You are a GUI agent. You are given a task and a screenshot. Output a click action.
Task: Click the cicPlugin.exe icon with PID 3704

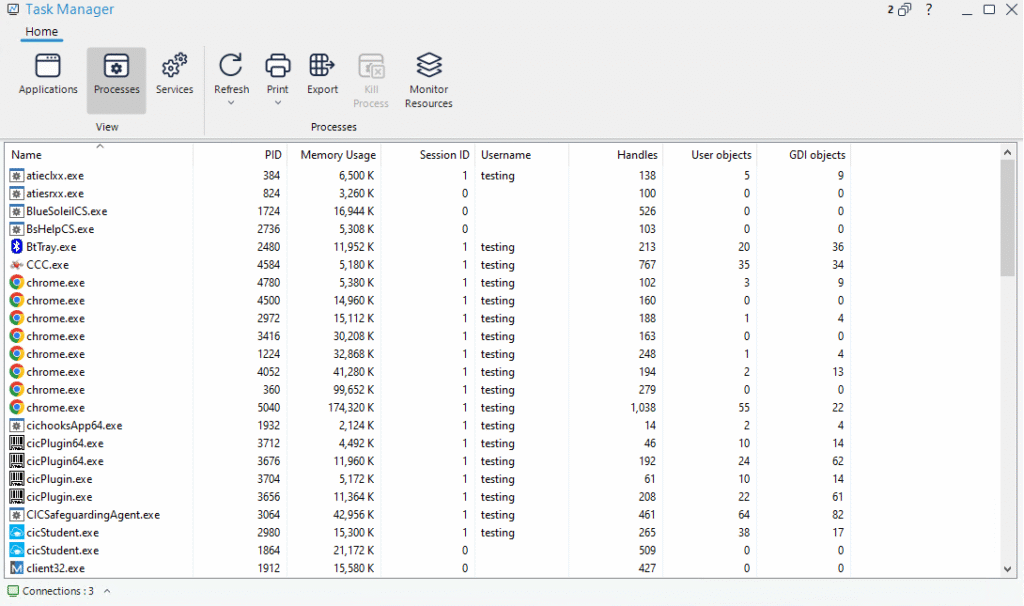point(16,479)
